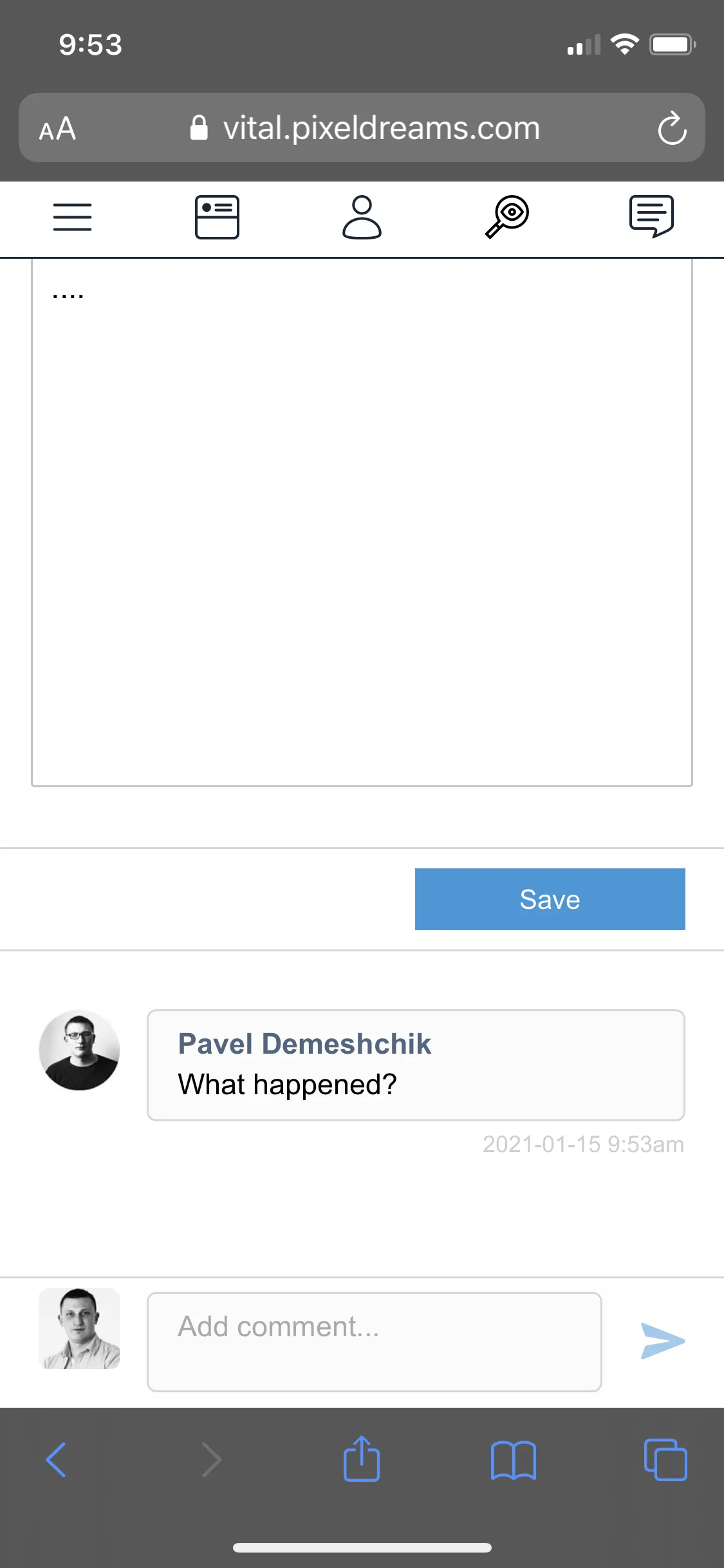Send the comment with arrow icon
This screenshot has height=1568, width=724.
pyautogui.click(x=663, y=1341)
